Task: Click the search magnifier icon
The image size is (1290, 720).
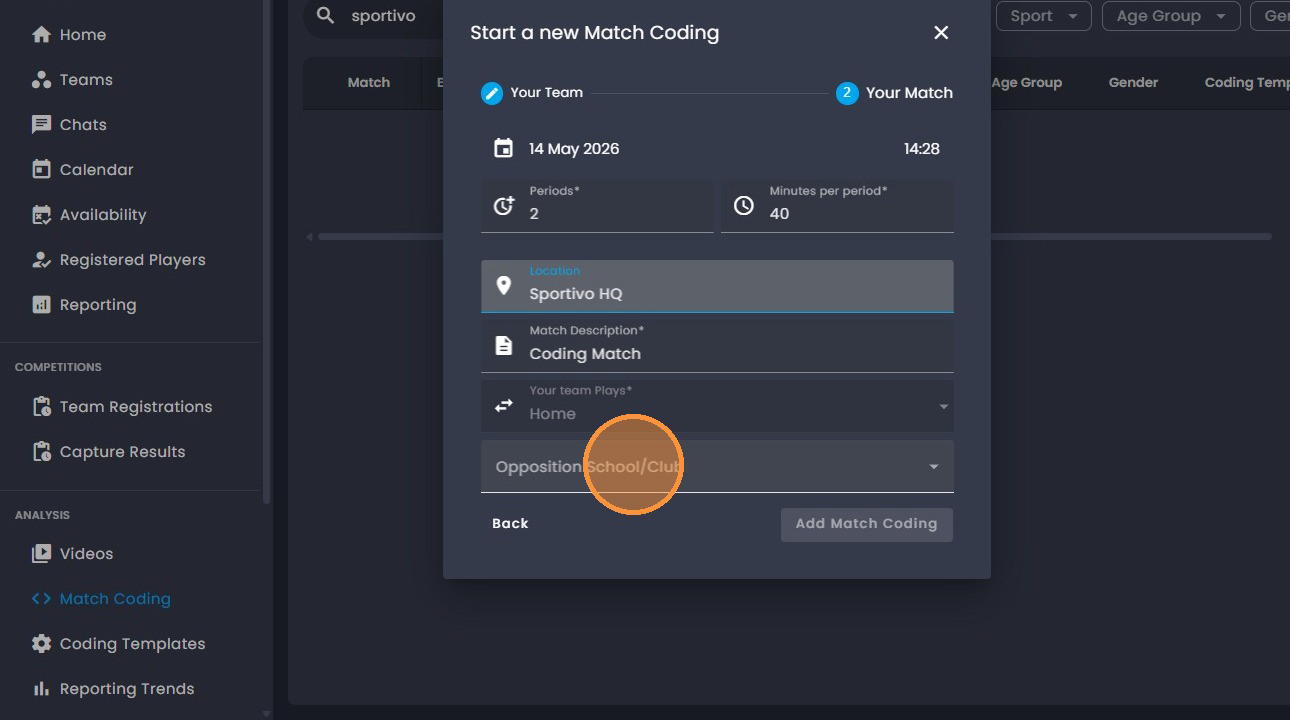Action: [326, 15]
